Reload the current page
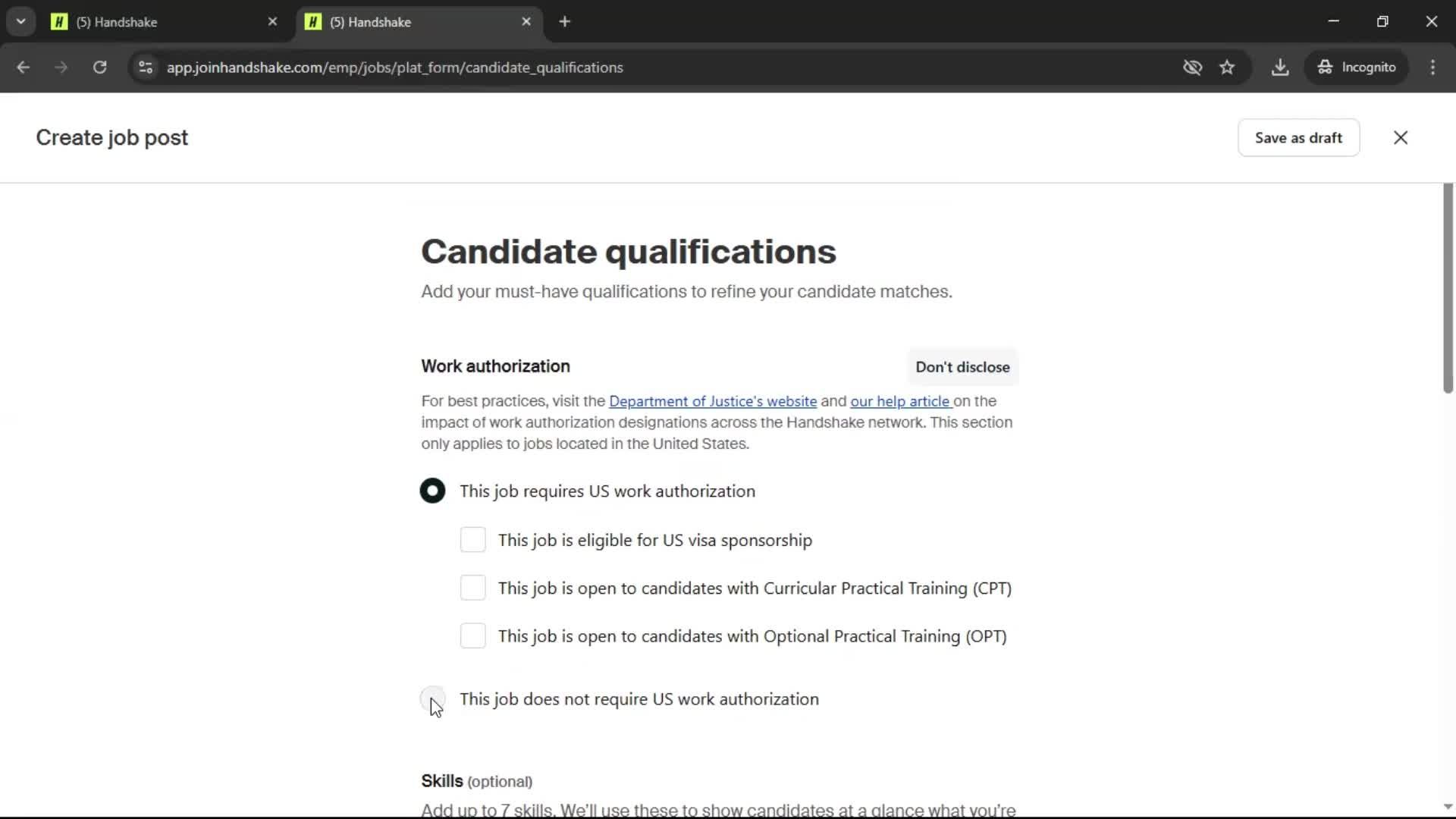The height and width of the screenshot is (819, 1456). click(99, 67)
